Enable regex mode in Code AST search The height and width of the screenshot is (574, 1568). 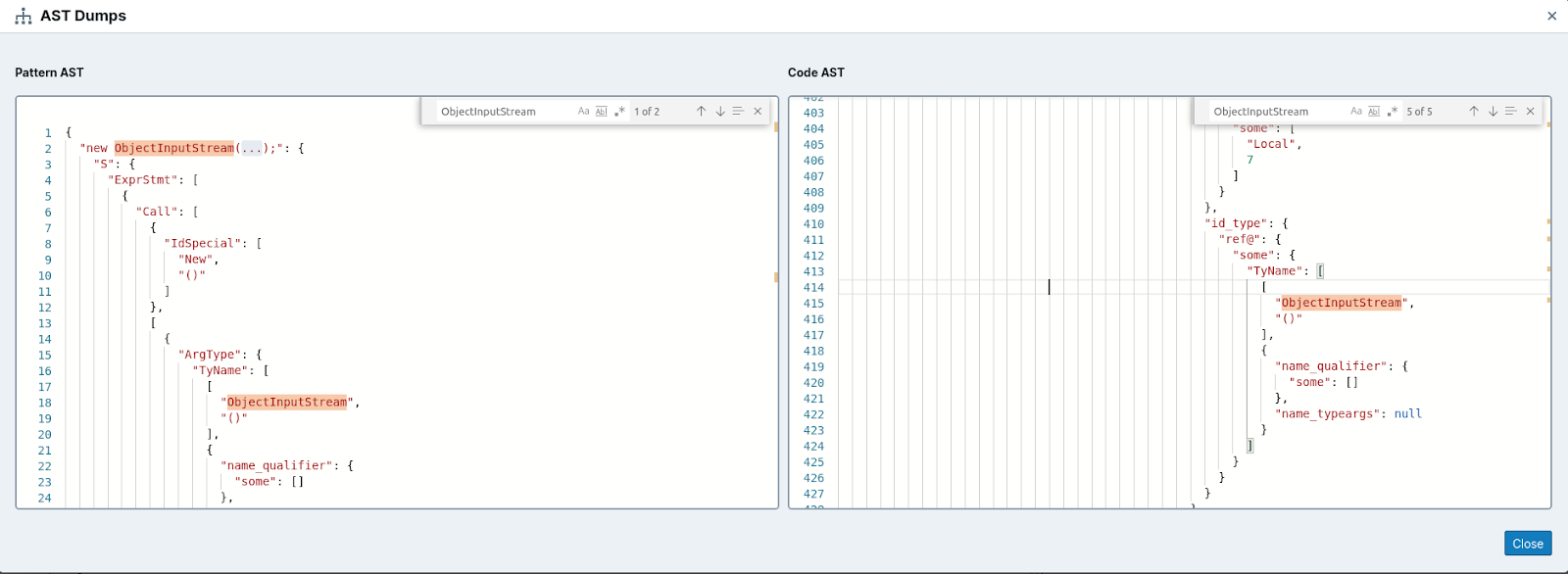tap(1393, 112)
